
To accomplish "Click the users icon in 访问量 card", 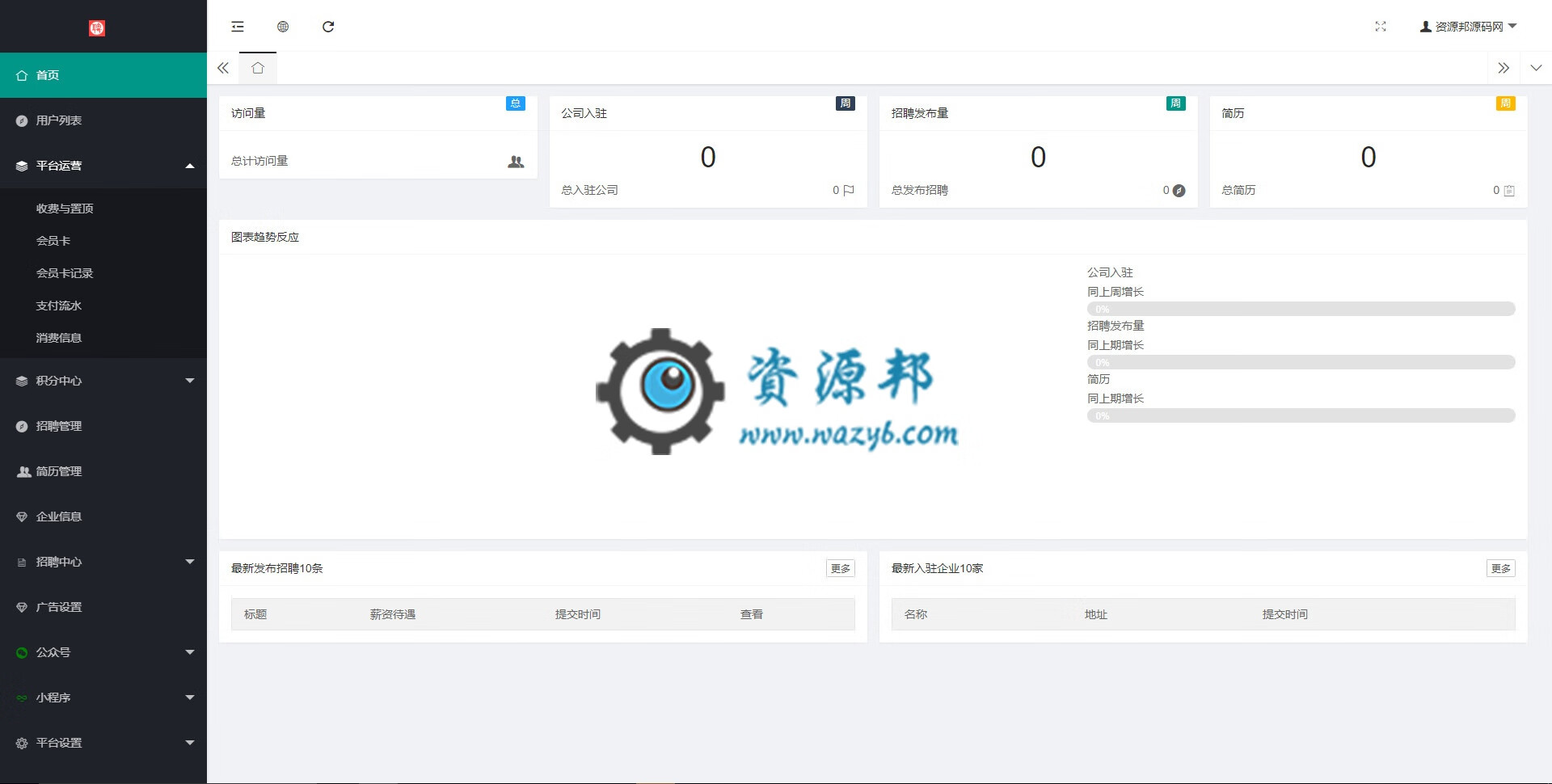I will 516,162.
